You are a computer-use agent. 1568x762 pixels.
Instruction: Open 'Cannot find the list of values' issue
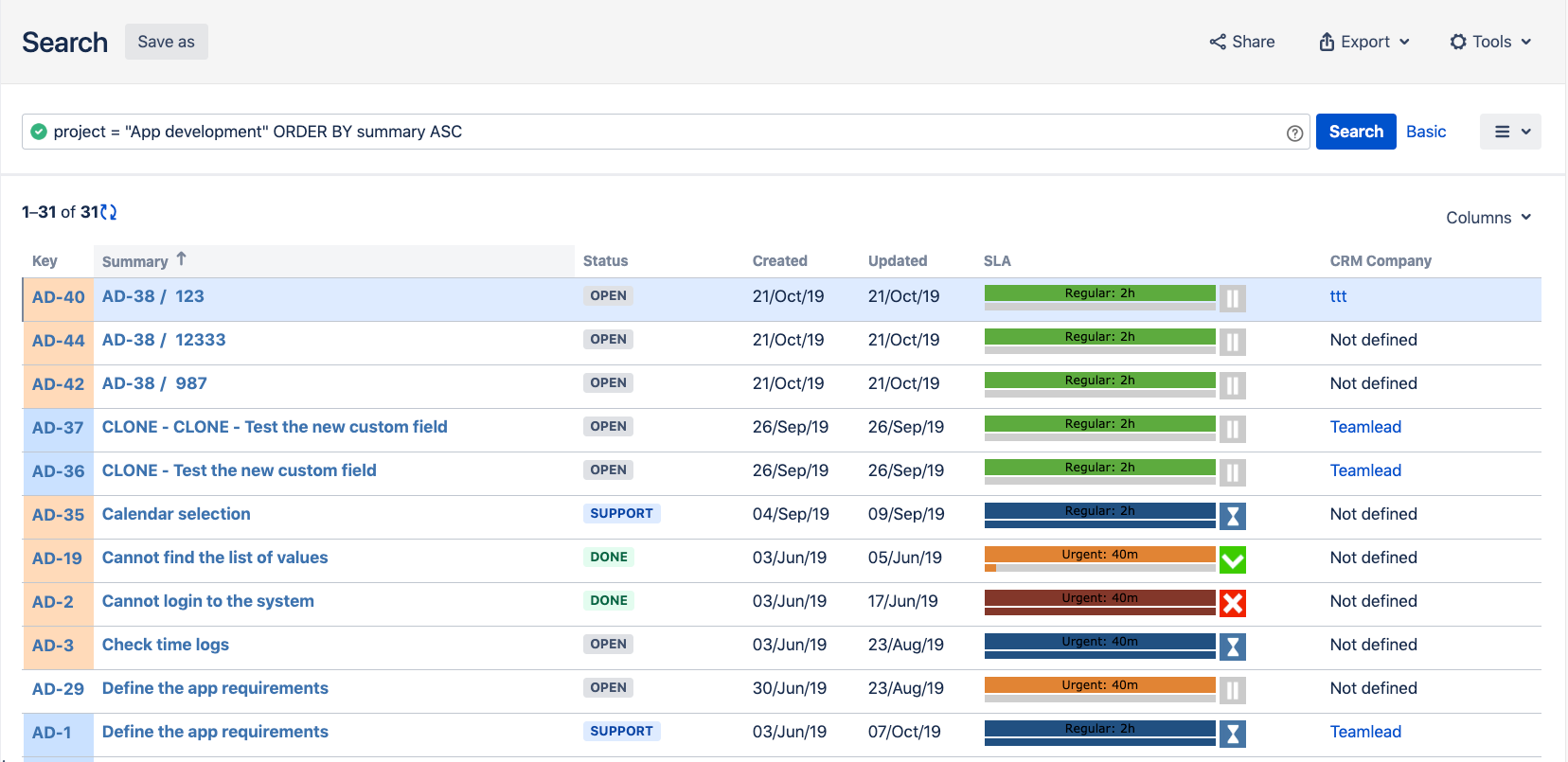215,558
